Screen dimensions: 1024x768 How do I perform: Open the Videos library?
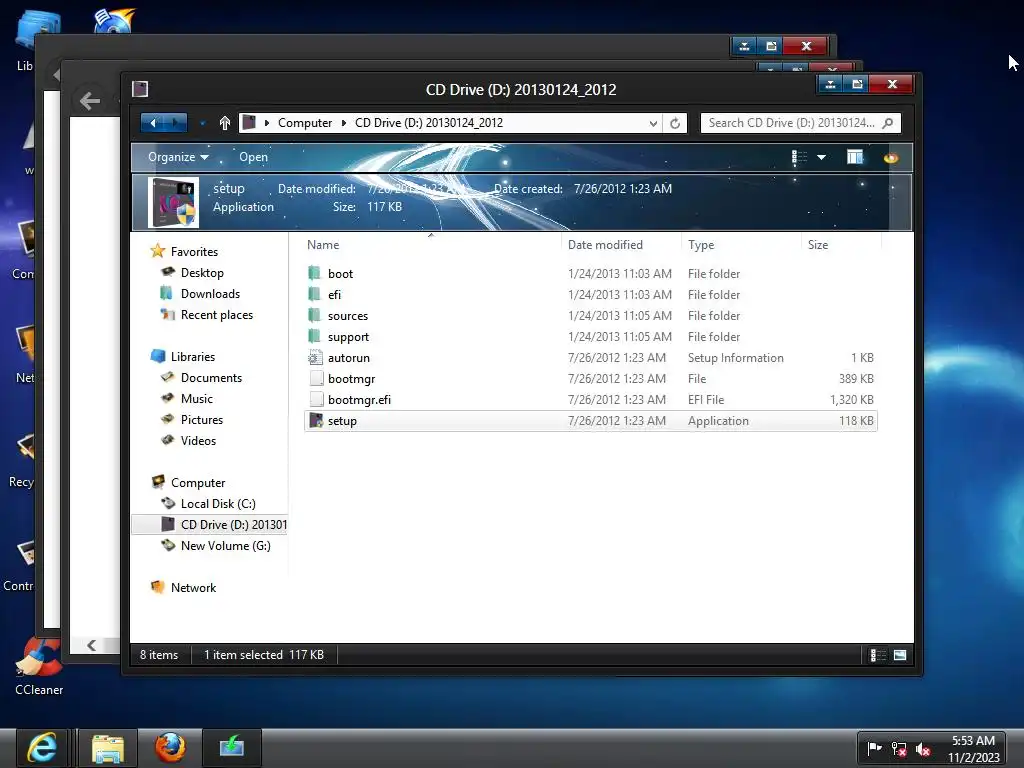click(x=198, y=440)
